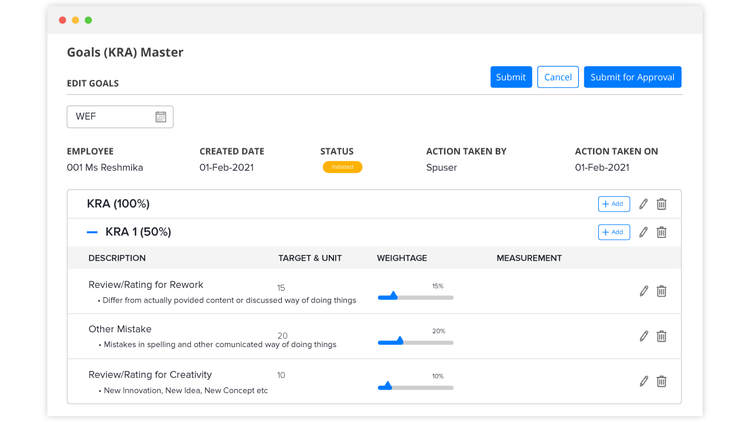Screen dimensions: 750x422
Task: Click Submit for Approval
Action: [x=632, y=77]
